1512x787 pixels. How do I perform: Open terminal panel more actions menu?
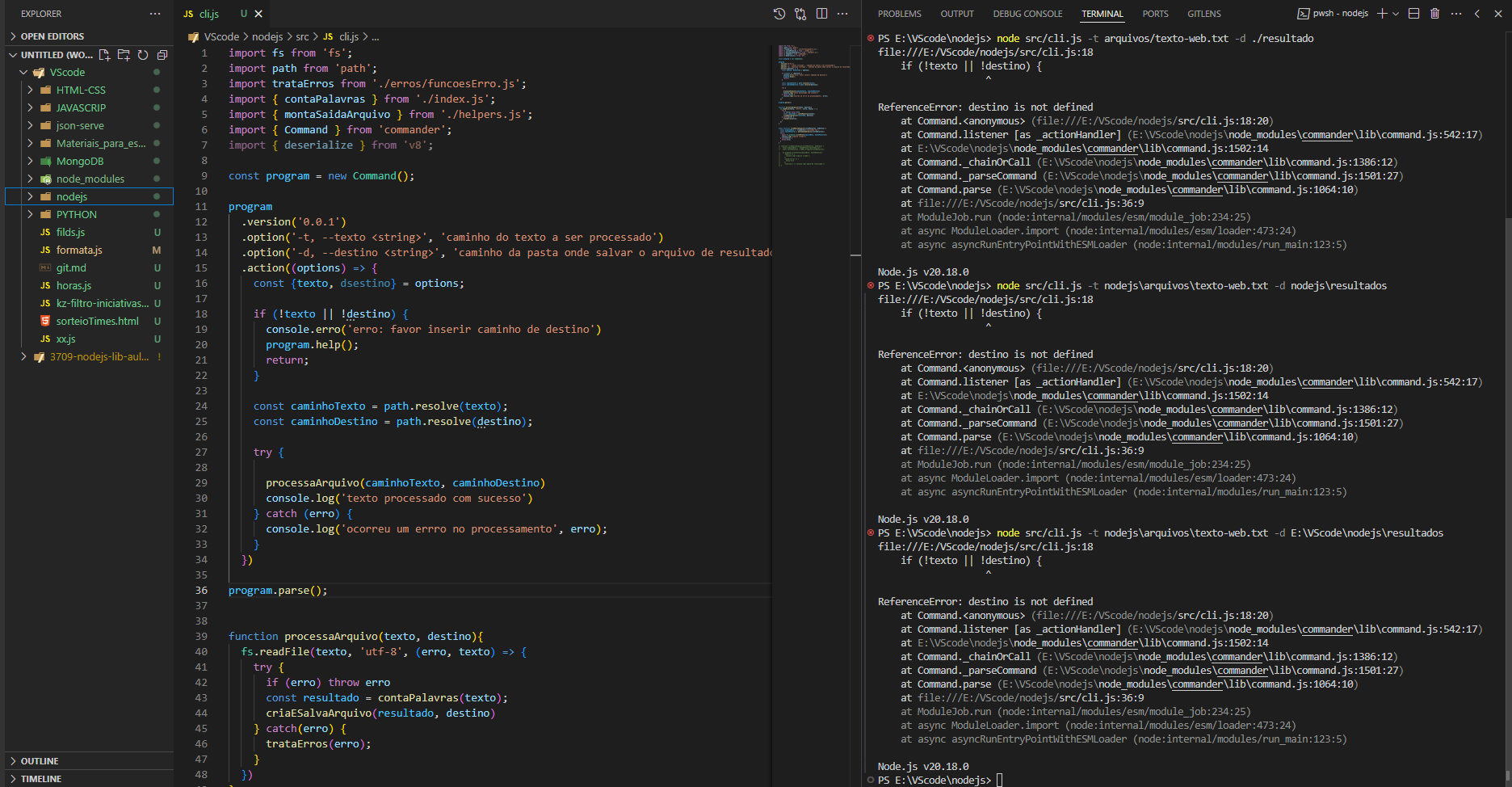[x=1455, y=14]
